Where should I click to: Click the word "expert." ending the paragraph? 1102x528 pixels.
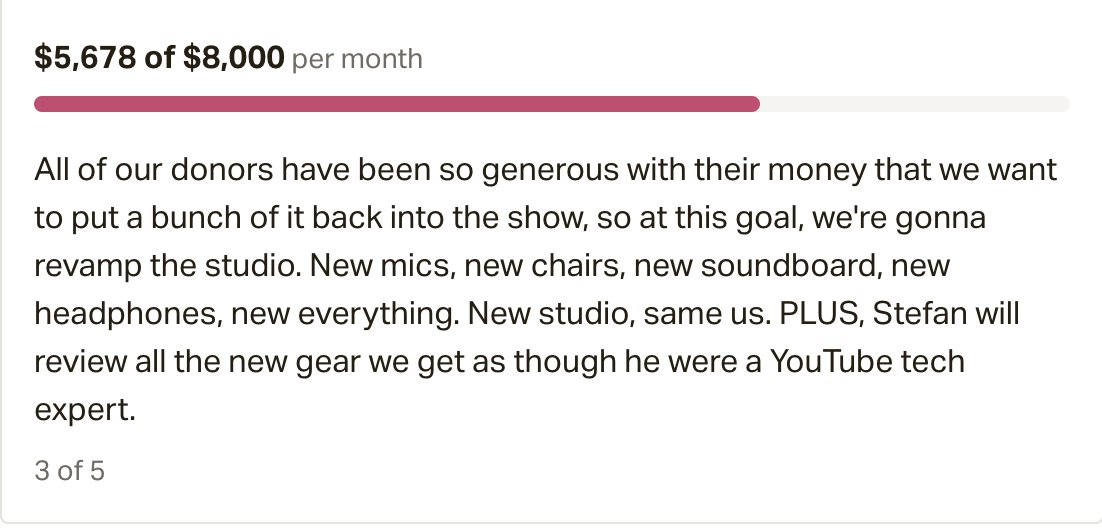(84, 411)
